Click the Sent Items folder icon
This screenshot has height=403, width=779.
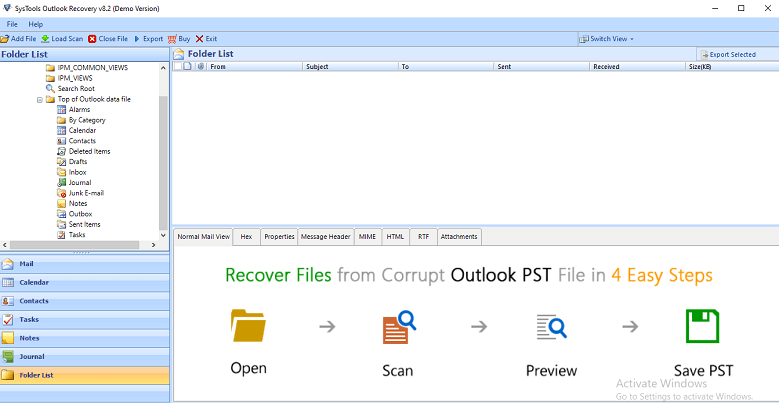point(62,224)
